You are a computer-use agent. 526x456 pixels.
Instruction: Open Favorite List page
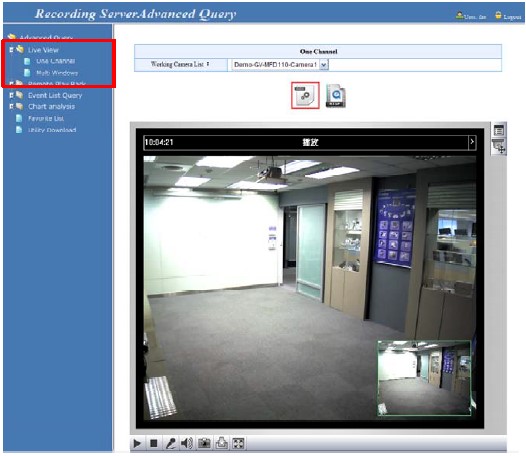[46, 118]
